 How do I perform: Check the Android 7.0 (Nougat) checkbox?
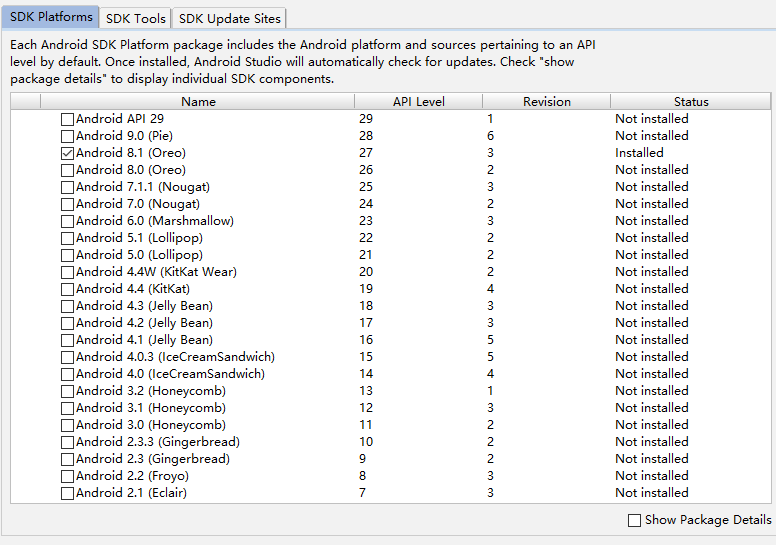pyautogui.click(x=67, y=204)
